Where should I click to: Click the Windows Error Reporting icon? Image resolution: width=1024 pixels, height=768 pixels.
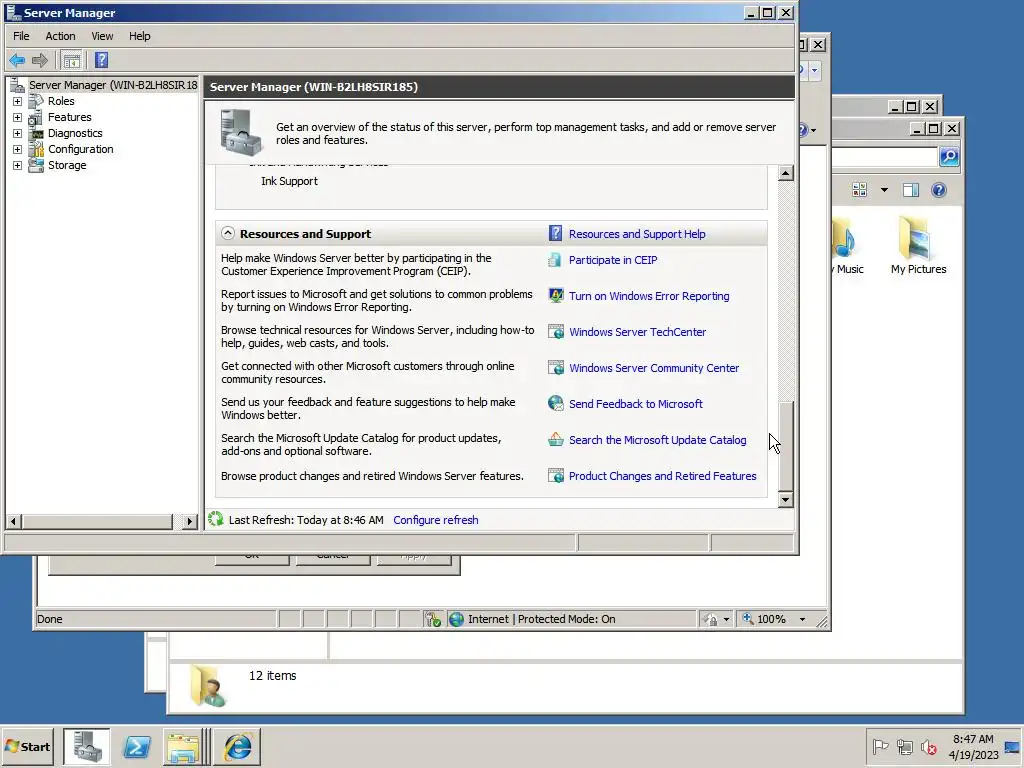555,296
